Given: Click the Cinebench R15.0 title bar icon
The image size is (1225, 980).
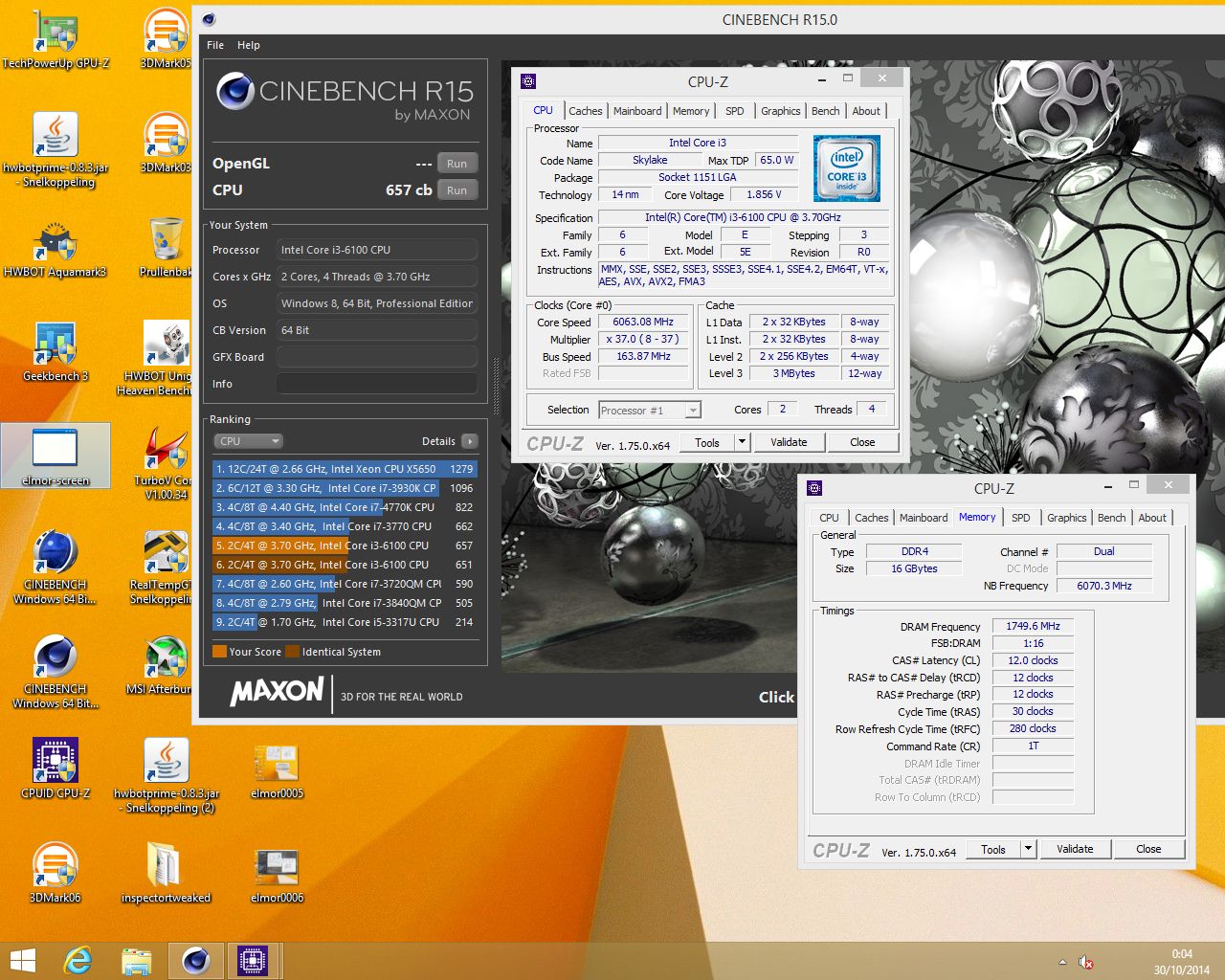Looking at the screenshot, I should point(209,19).
